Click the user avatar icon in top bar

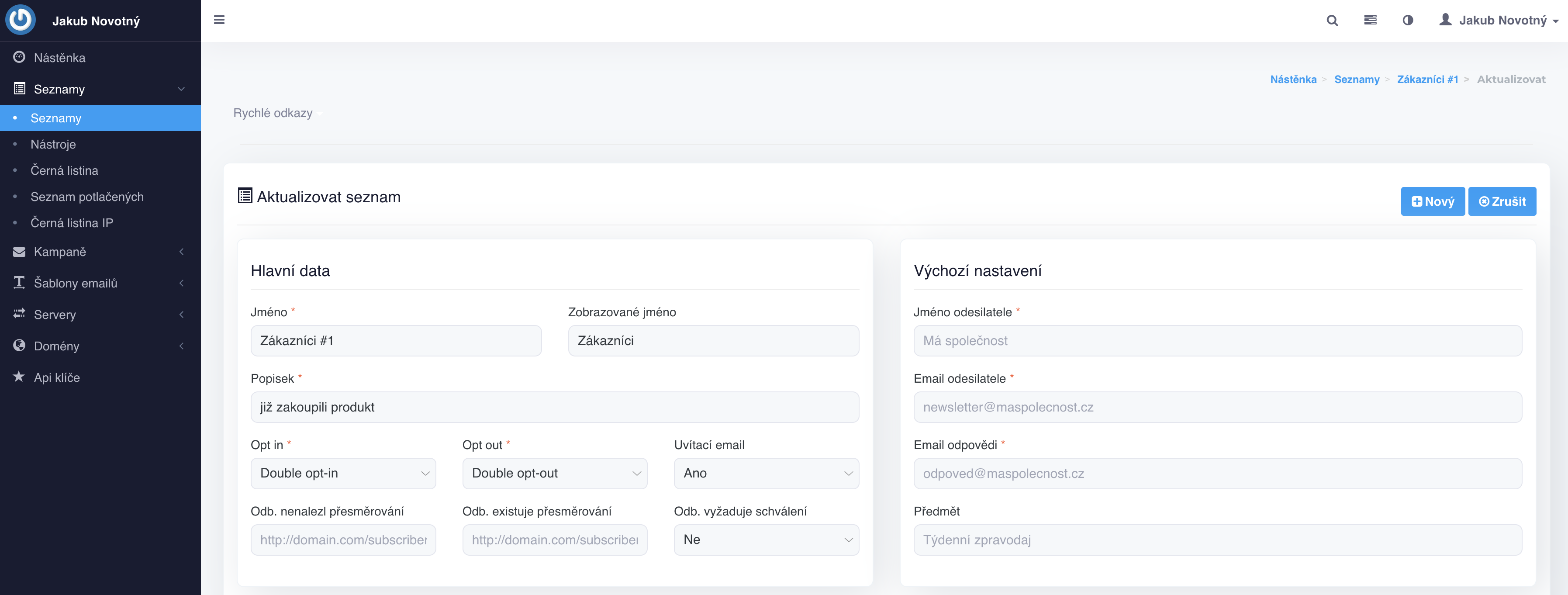(x=1445, y=20)
